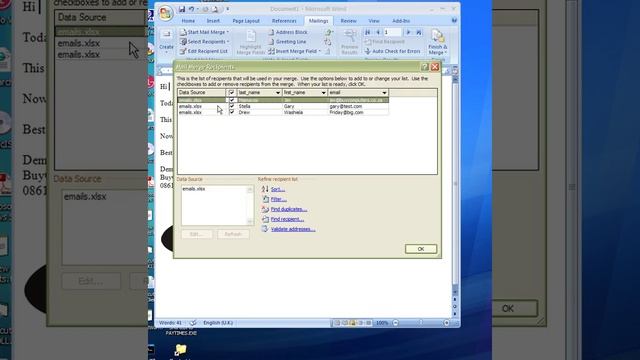Click the Filter icon in Refine recipient list
Viewport: 640px width, 360px height.
pyautogui.click(x=265, y=199)
